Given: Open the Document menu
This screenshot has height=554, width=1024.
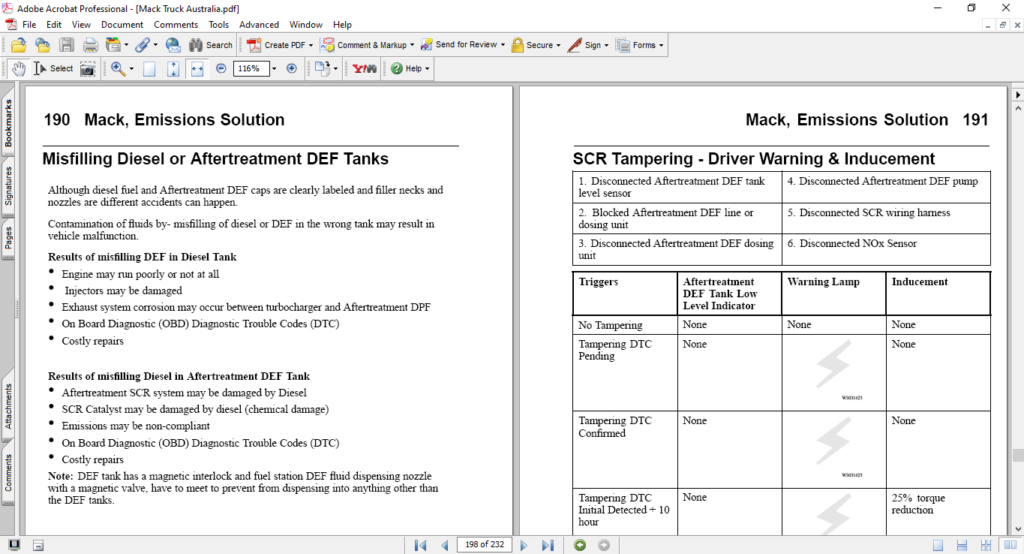Looking at the screenshot, I should 122,24.
